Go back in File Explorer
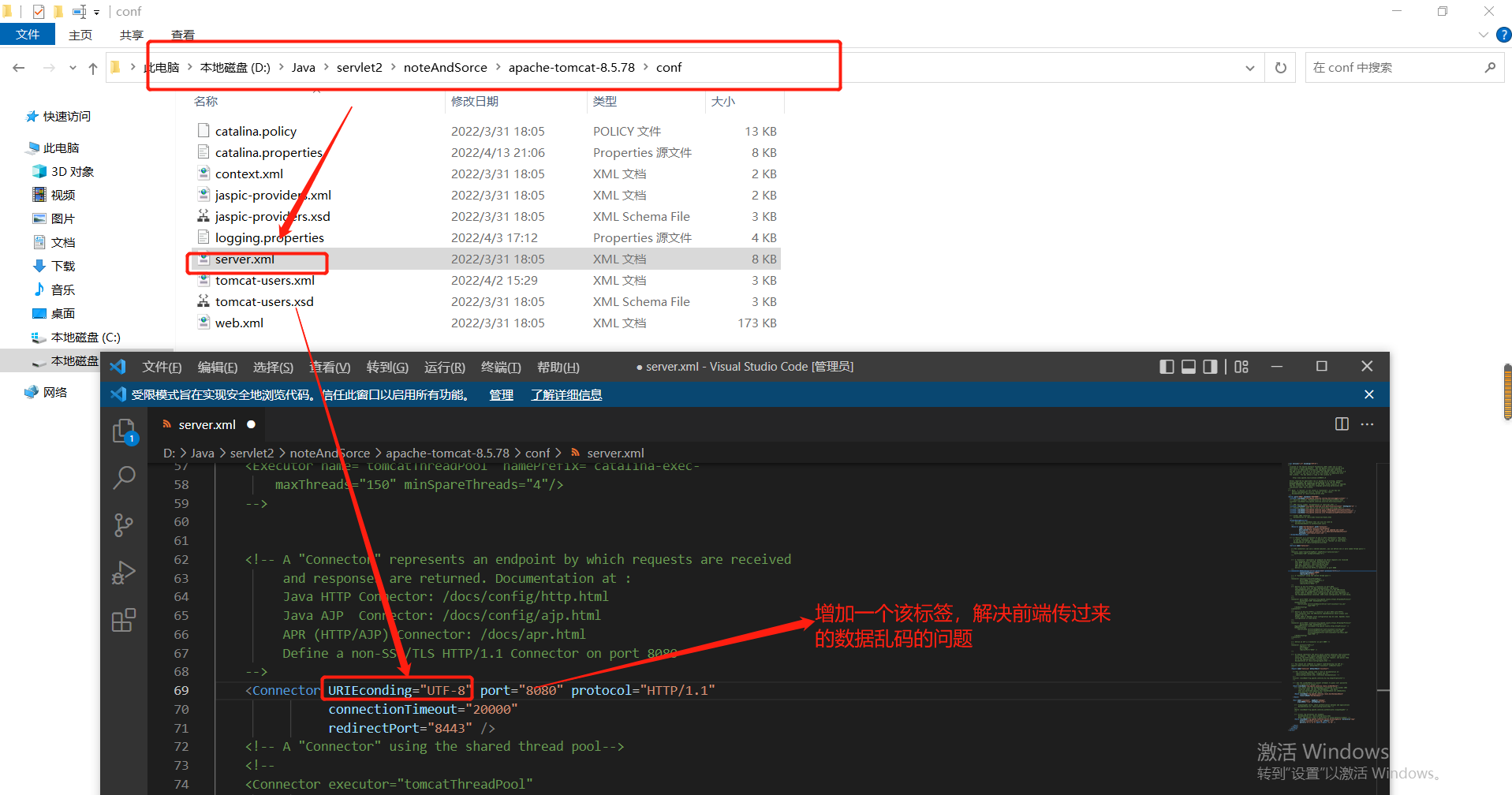Screen dimensions: 1512x795 point(19,68)
